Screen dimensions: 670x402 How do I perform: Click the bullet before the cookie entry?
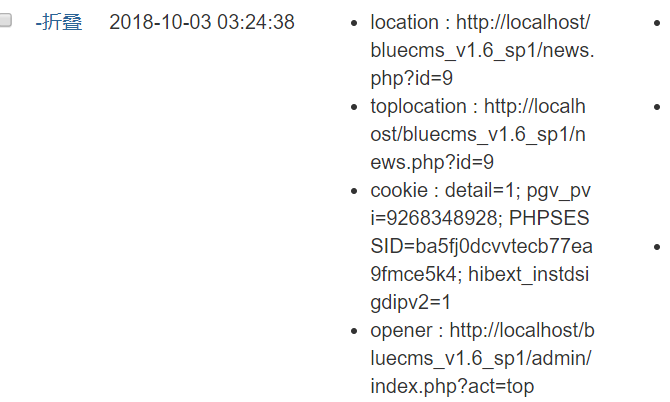tap(356, 191)
